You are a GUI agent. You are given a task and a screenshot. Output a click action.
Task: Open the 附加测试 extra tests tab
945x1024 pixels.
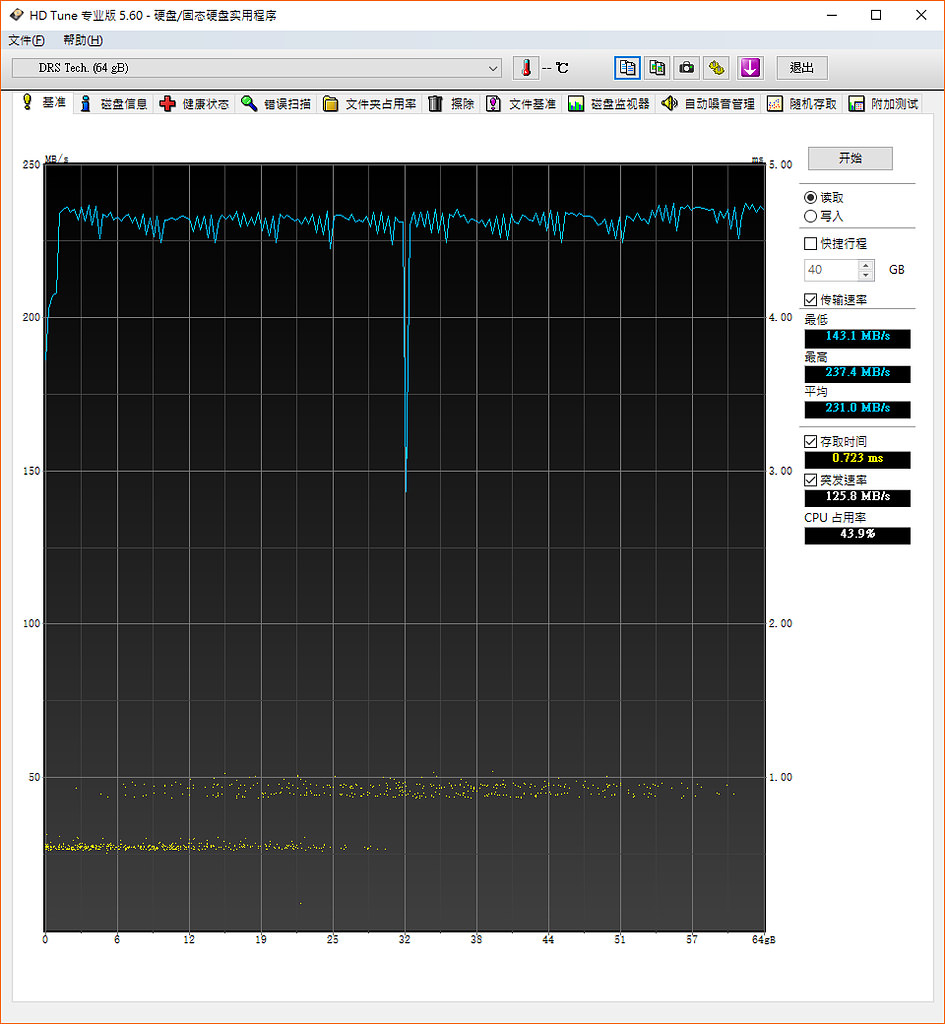(x=883, y=104)
